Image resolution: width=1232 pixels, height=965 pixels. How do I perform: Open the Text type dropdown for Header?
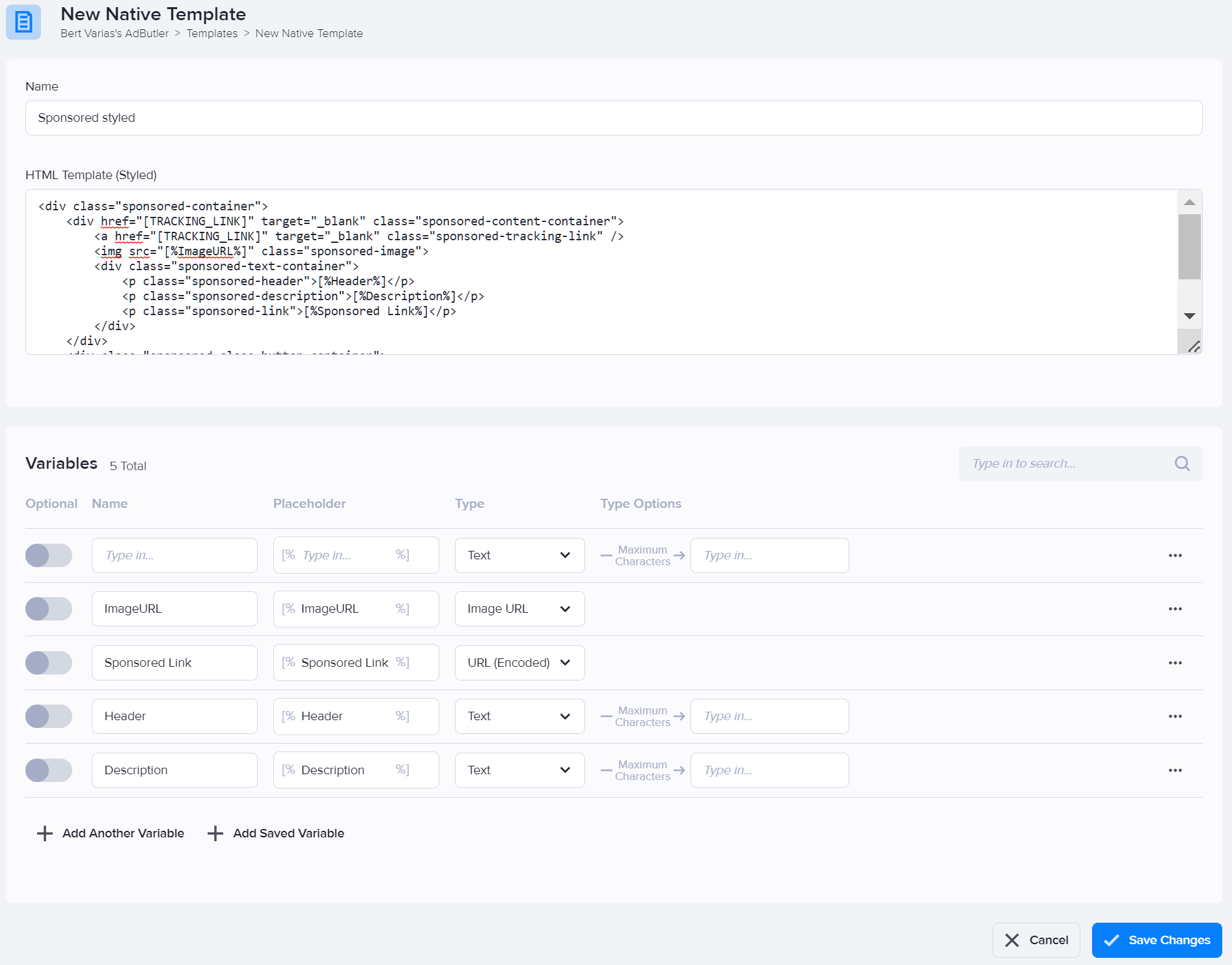(x=519, y=716)
